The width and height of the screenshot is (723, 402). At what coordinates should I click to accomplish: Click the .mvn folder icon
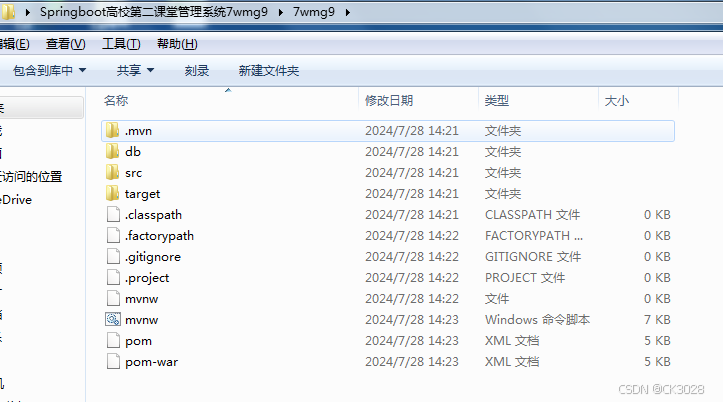(113, 130)
